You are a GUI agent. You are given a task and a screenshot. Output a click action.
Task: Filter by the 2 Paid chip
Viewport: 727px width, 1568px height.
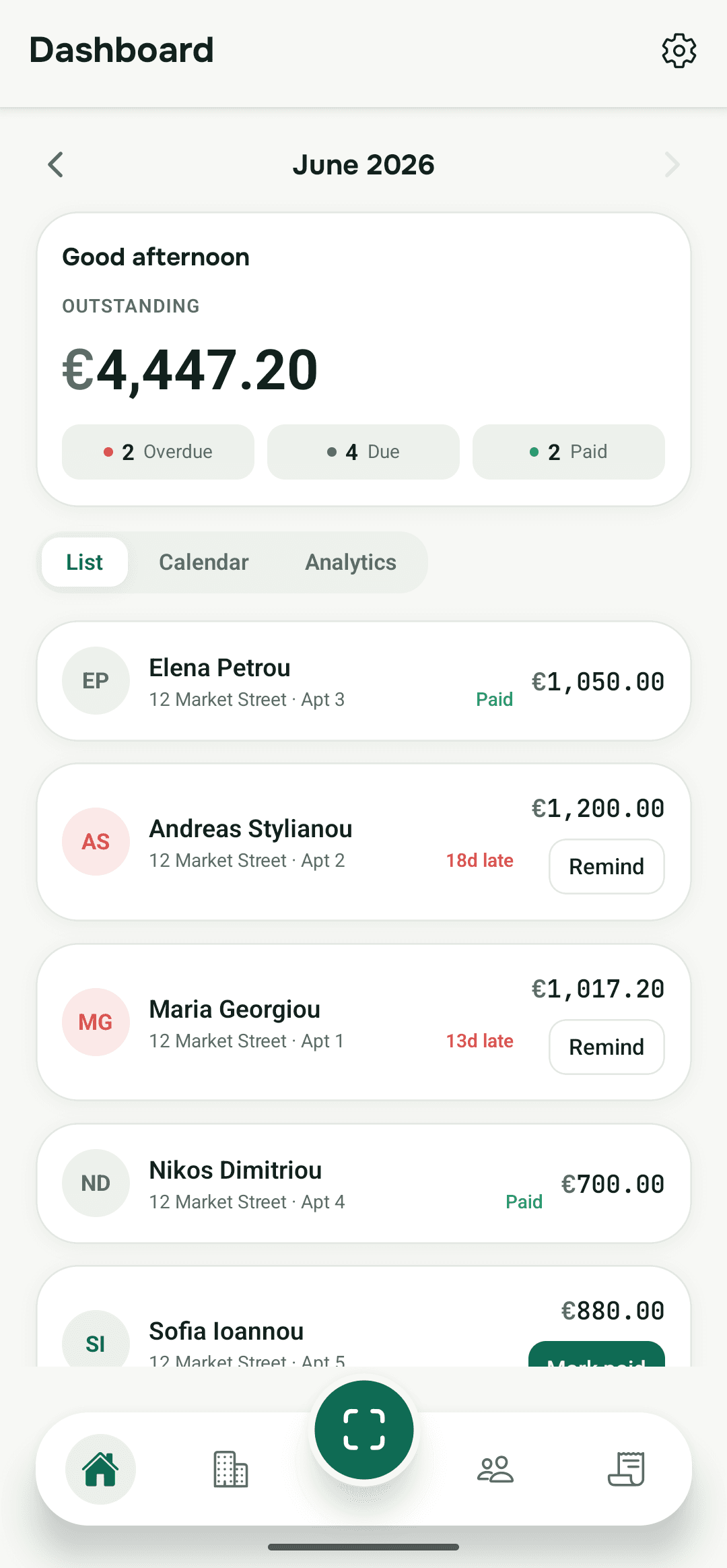(x=569, y=452)
